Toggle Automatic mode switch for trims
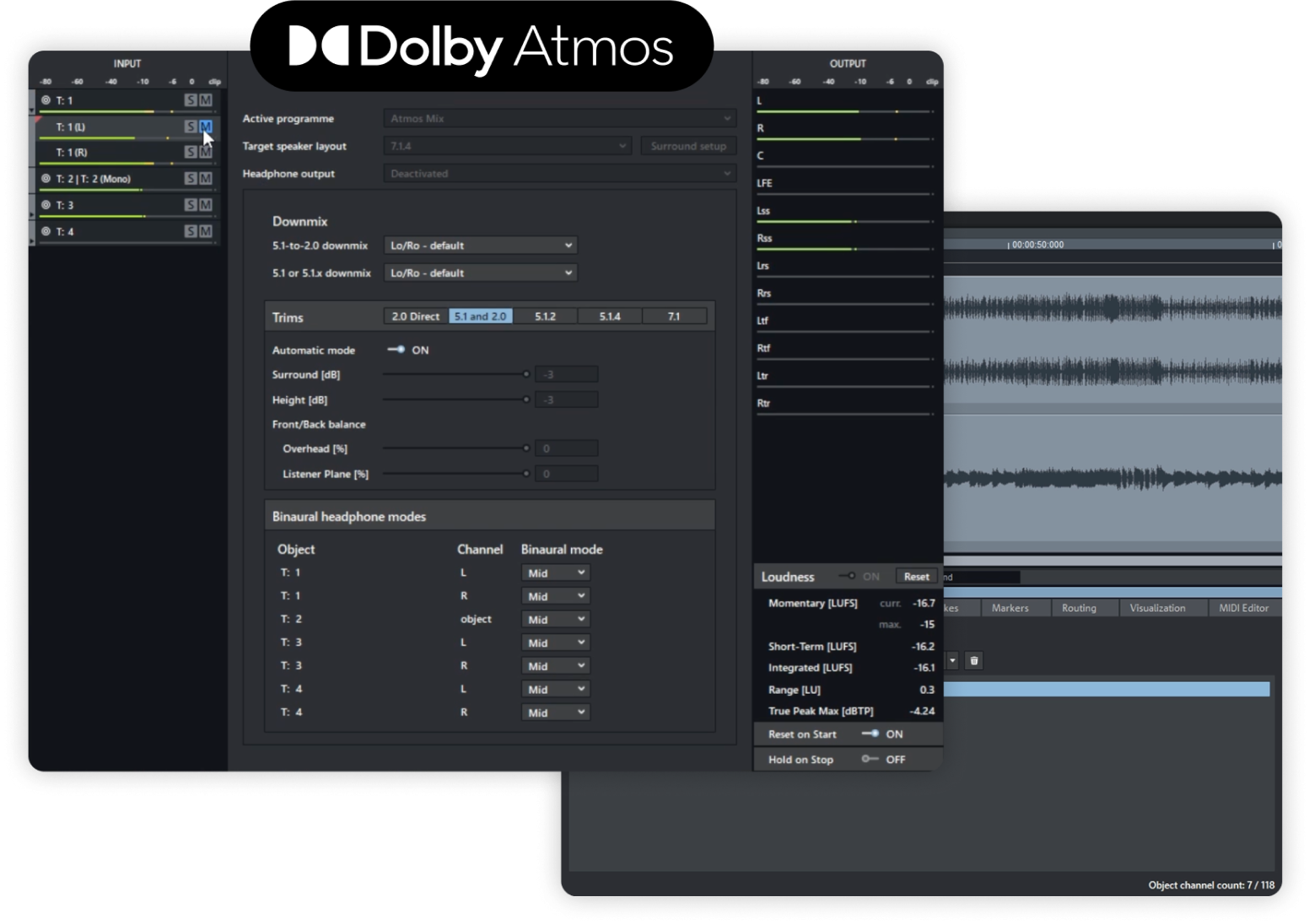 pyautogui.click(x=396, y=350)
